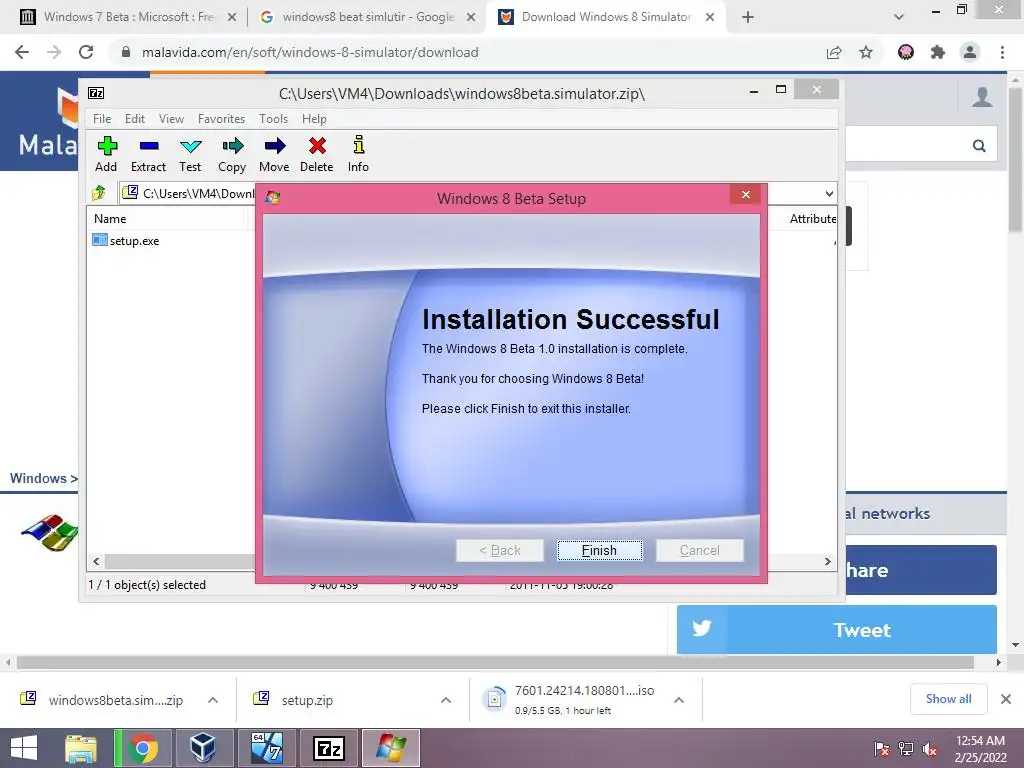Reload the malavida page
The image size is (1024, 768).
[x=86, y=52]
